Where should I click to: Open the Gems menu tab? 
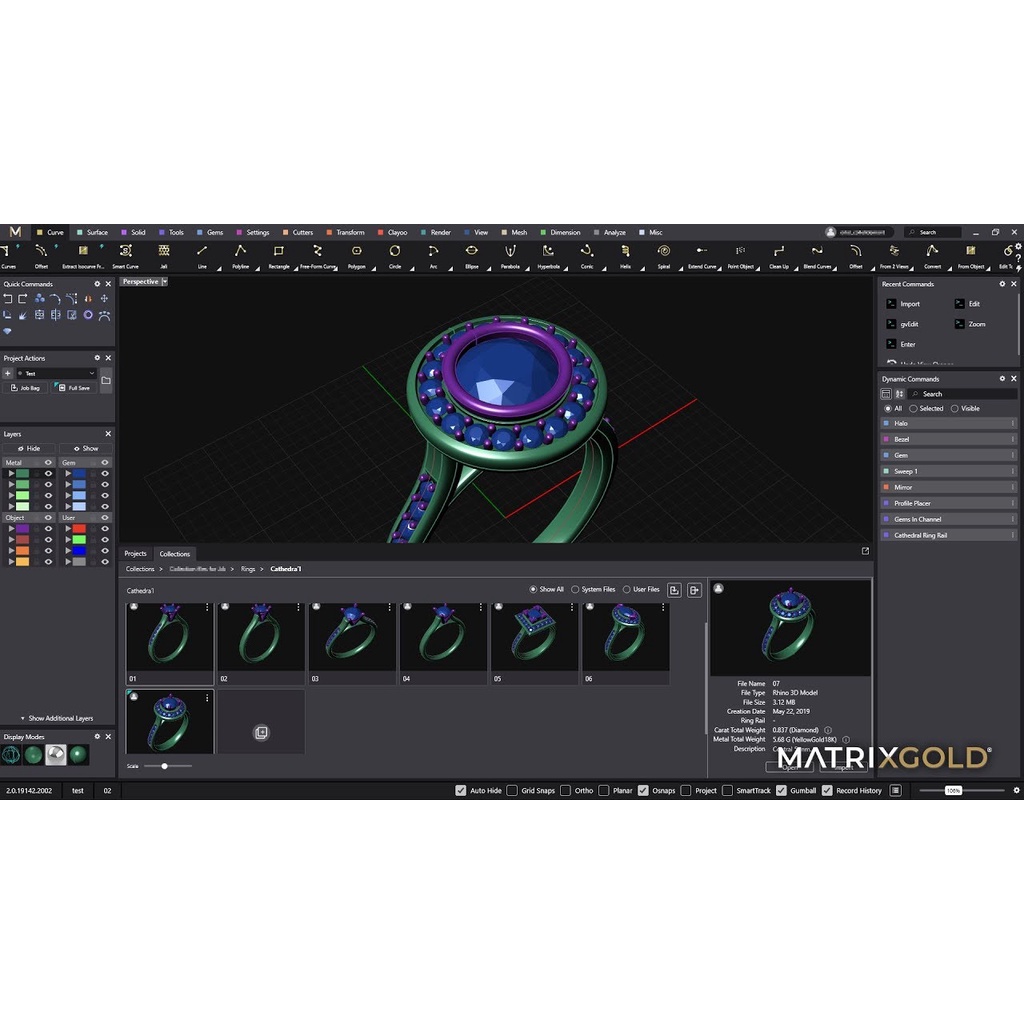[x=209, y=232]
